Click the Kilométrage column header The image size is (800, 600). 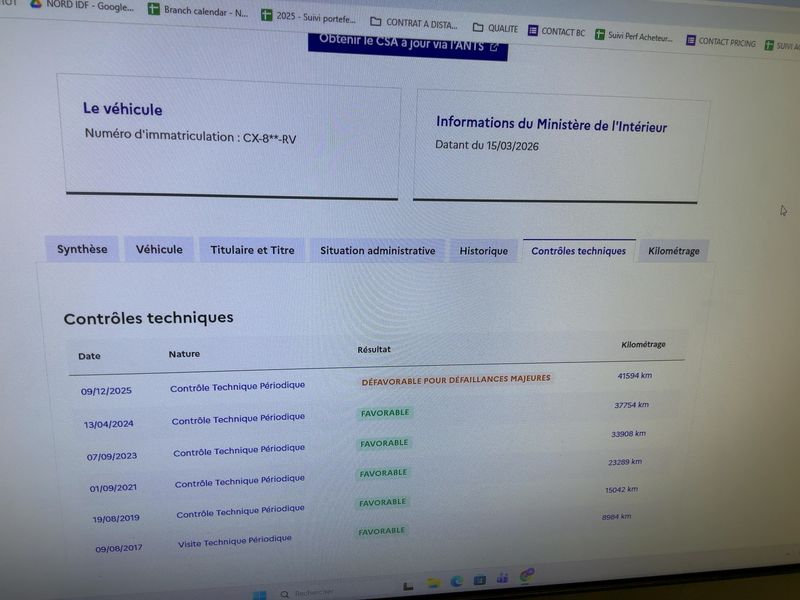[x=643, y=345]
